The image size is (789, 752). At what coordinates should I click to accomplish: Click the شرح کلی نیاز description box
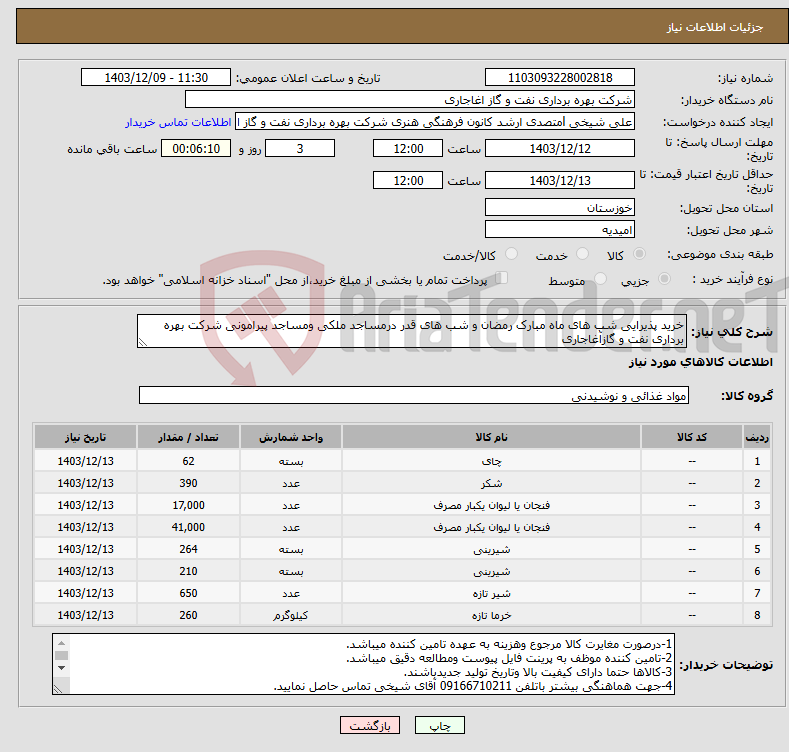click(412, 331)
